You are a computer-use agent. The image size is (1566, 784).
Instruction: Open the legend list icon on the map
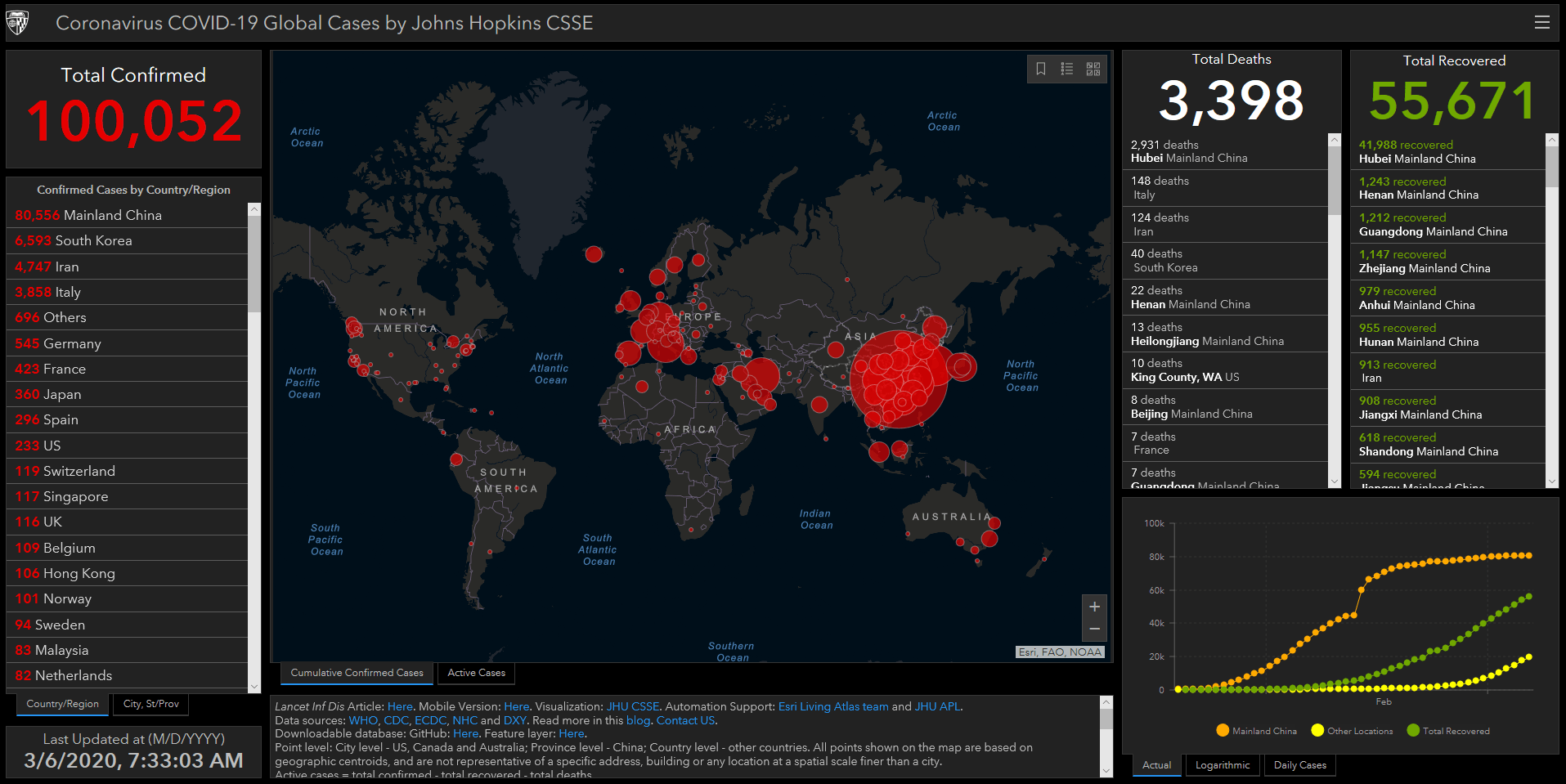[1067, 69]
